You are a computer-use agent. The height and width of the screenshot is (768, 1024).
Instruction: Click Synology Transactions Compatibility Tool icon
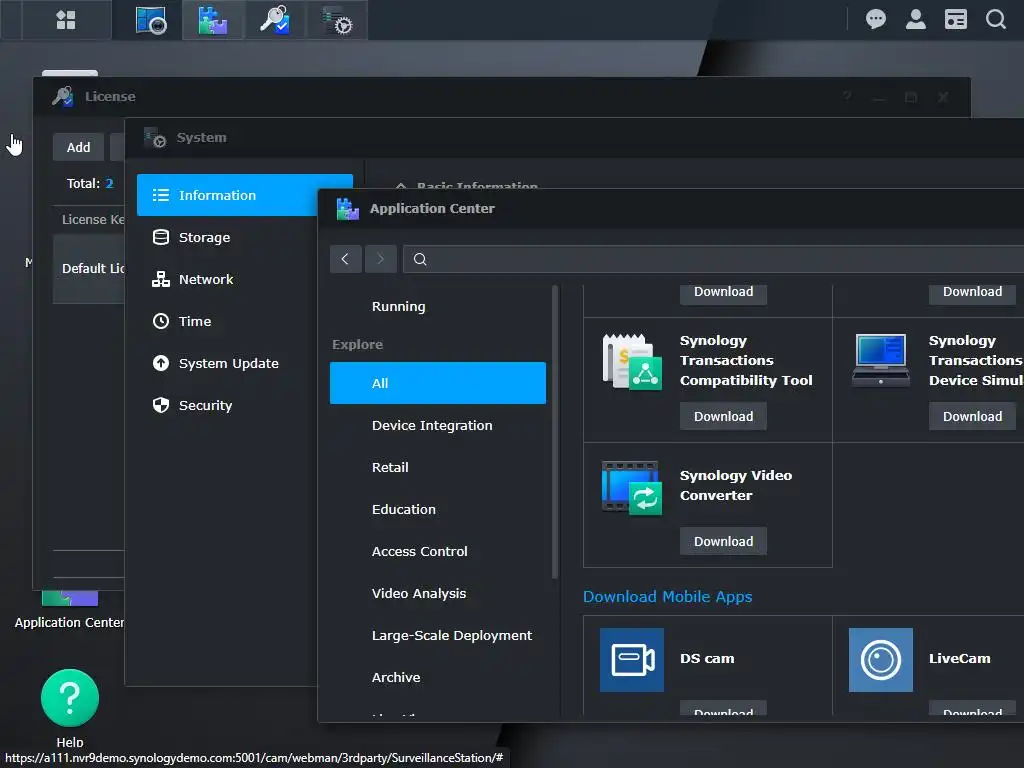click(632, 362)
